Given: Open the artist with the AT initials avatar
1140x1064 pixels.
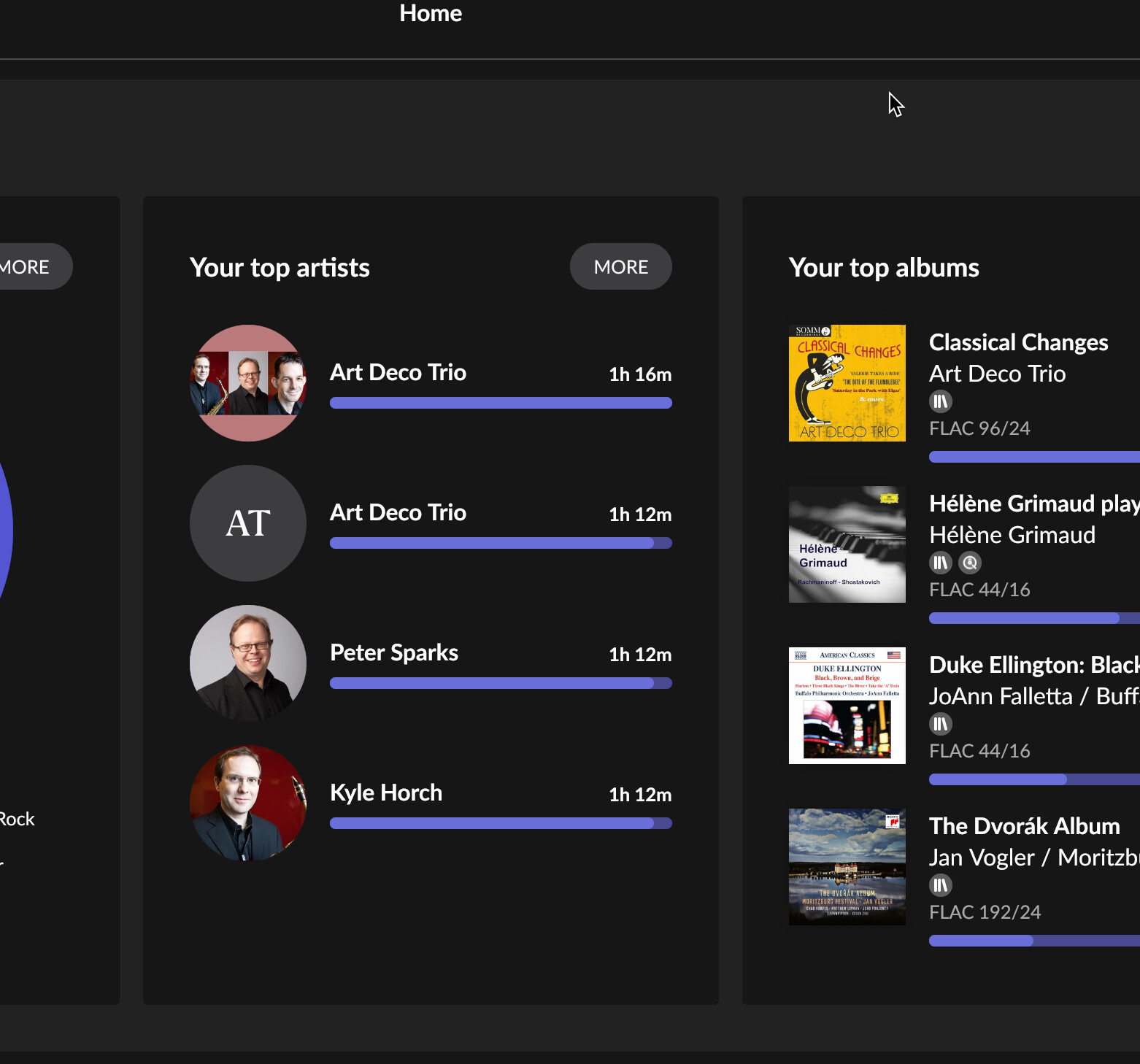Looking at the screenshot, I should pos(248,523).
